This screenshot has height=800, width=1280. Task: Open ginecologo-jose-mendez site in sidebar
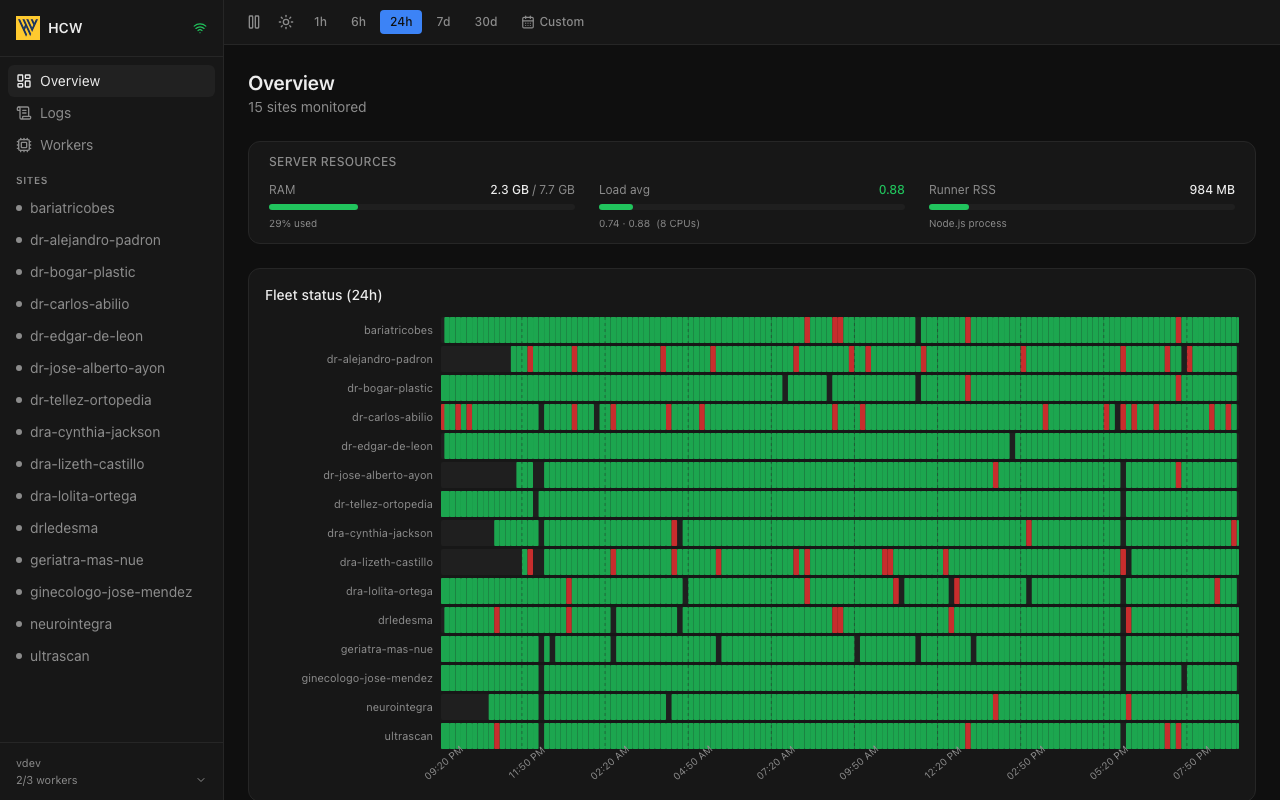(111, 592)
